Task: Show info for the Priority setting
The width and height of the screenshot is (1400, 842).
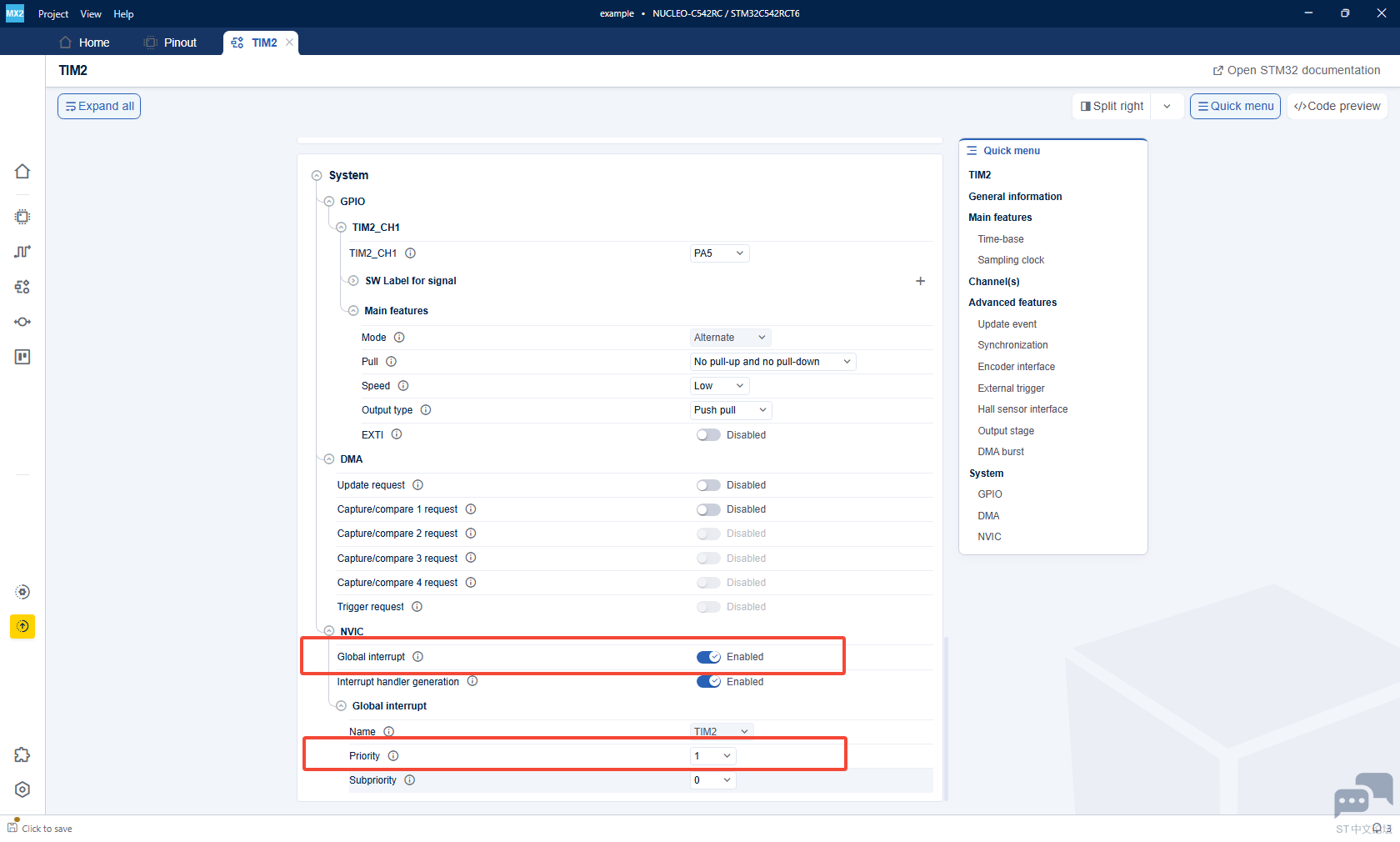Action: tap(393, 756)
